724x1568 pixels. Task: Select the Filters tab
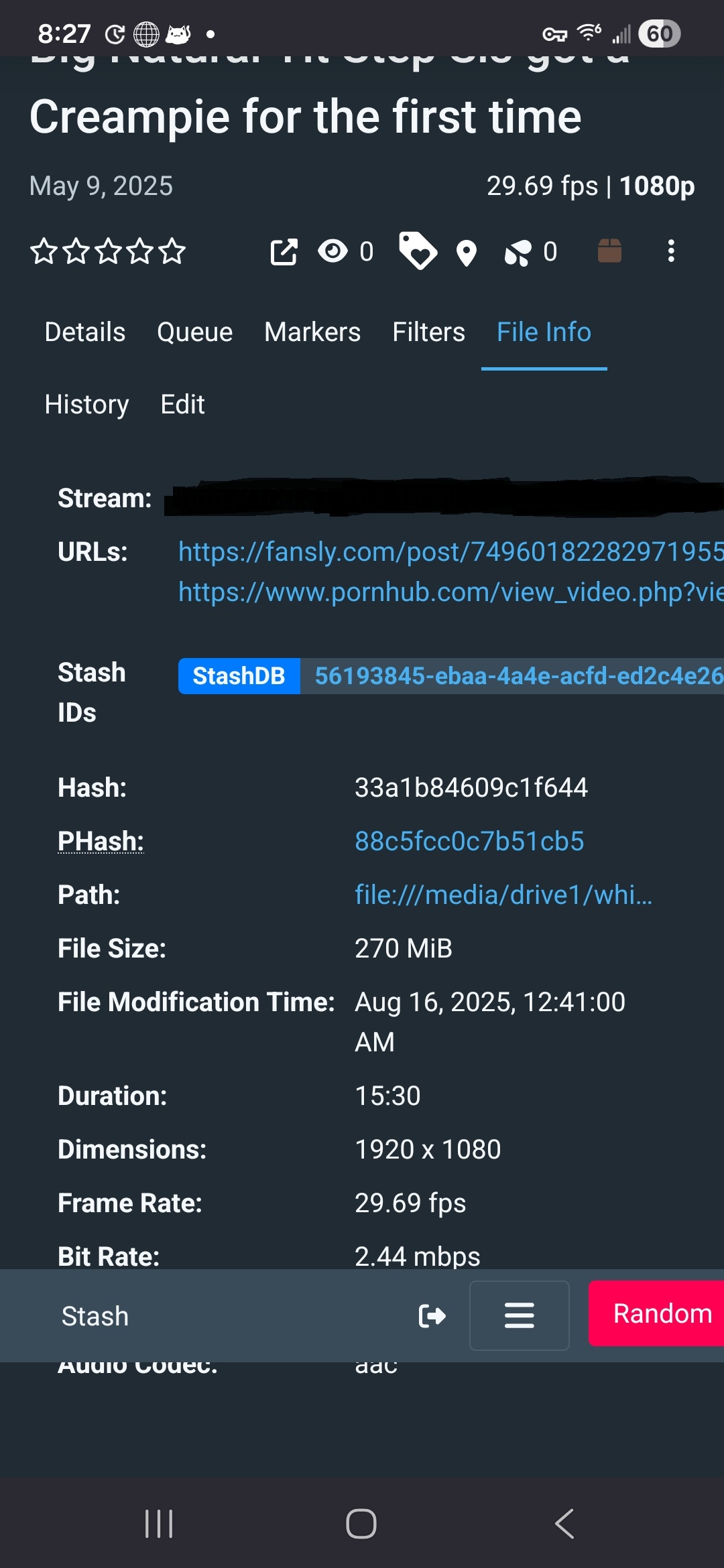[428, 332]
